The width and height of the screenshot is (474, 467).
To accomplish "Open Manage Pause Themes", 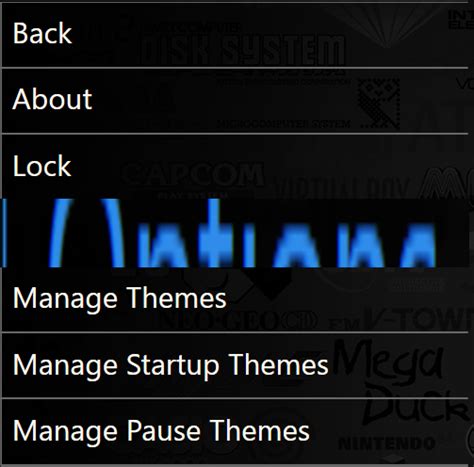I will coord(235,431).
